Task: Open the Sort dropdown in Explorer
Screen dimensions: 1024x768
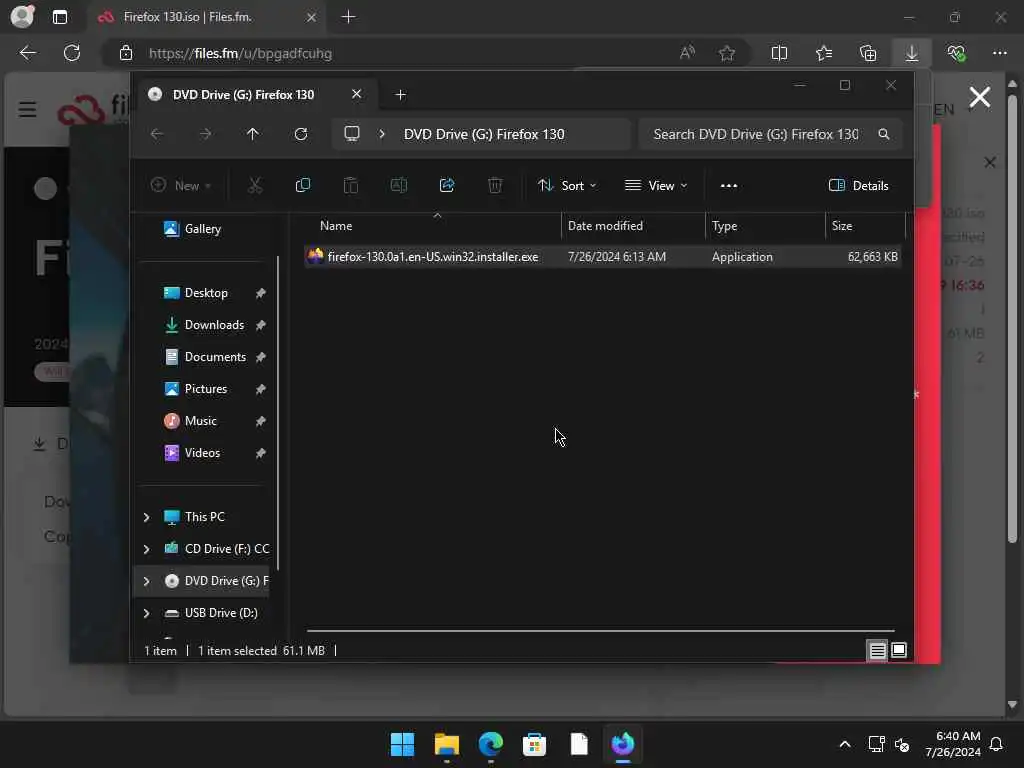Action: click(567, 185)
